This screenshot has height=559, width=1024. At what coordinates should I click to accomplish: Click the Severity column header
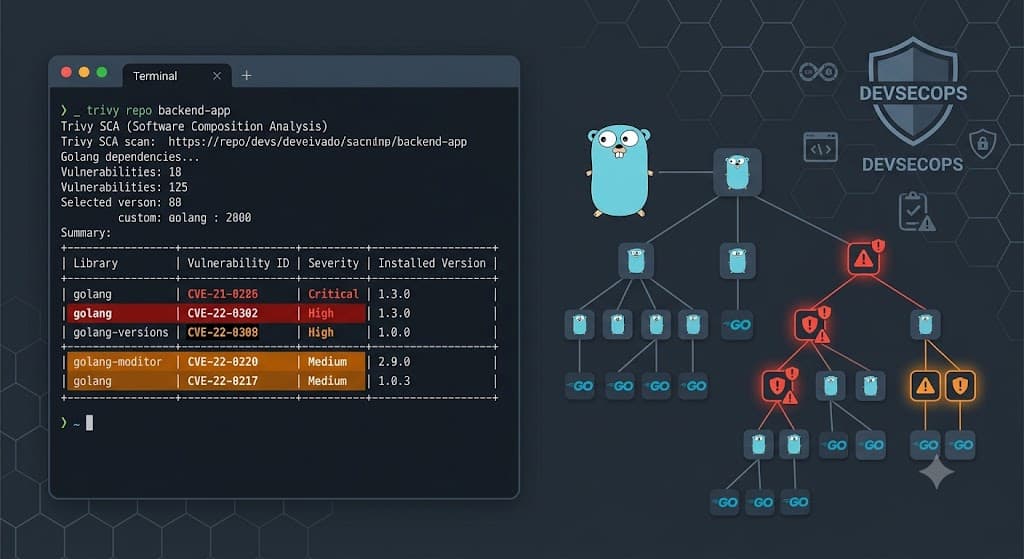tap(333, 263)
